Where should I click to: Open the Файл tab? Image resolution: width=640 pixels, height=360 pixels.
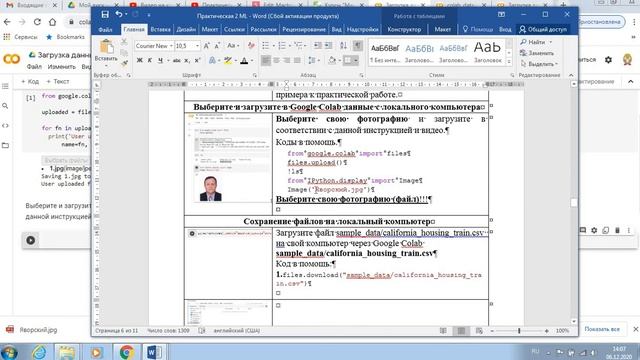coord(105,29)
